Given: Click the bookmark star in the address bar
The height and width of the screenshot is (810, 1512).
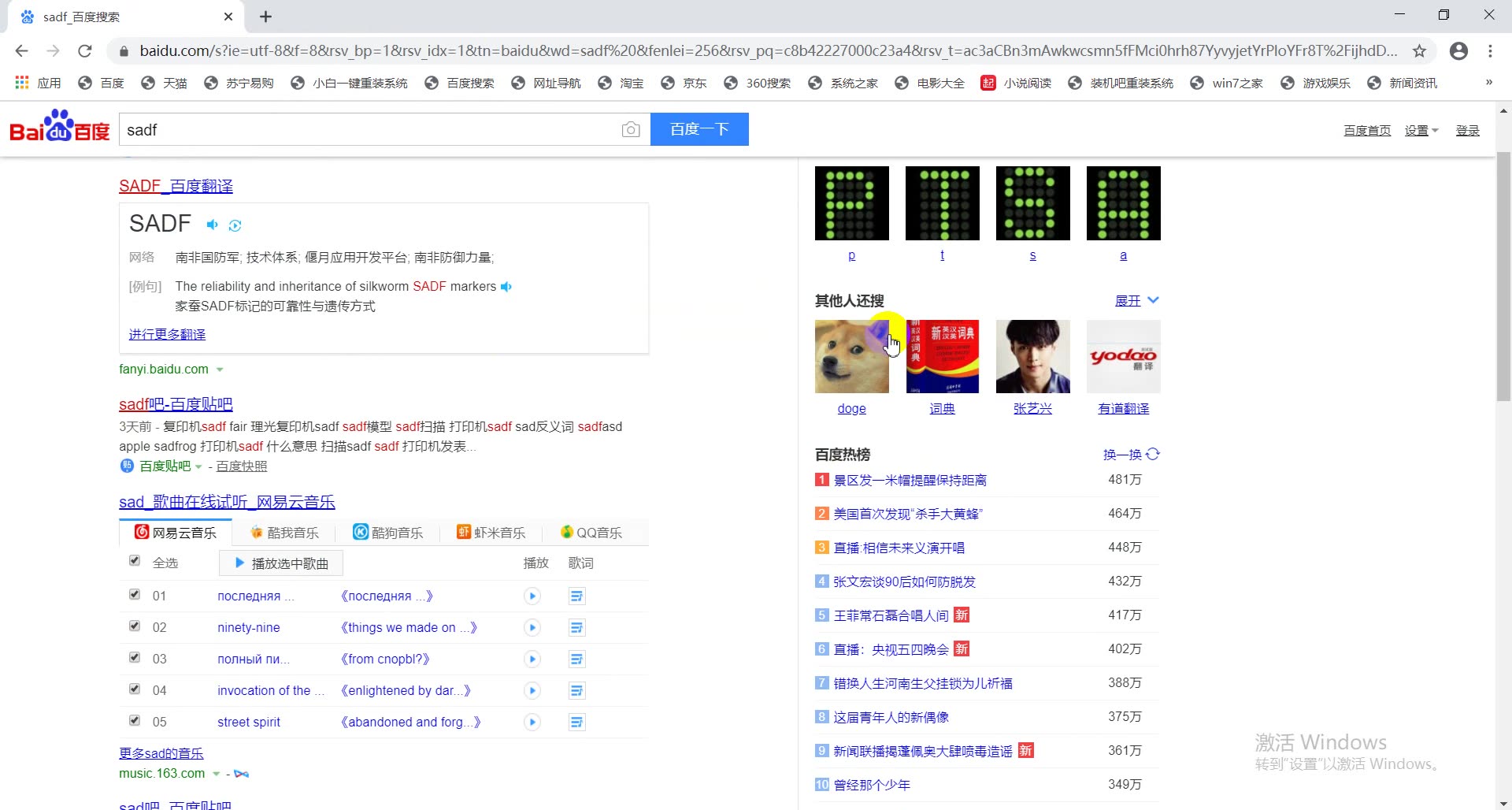Looking at the screenshot, I should 1420,50.
